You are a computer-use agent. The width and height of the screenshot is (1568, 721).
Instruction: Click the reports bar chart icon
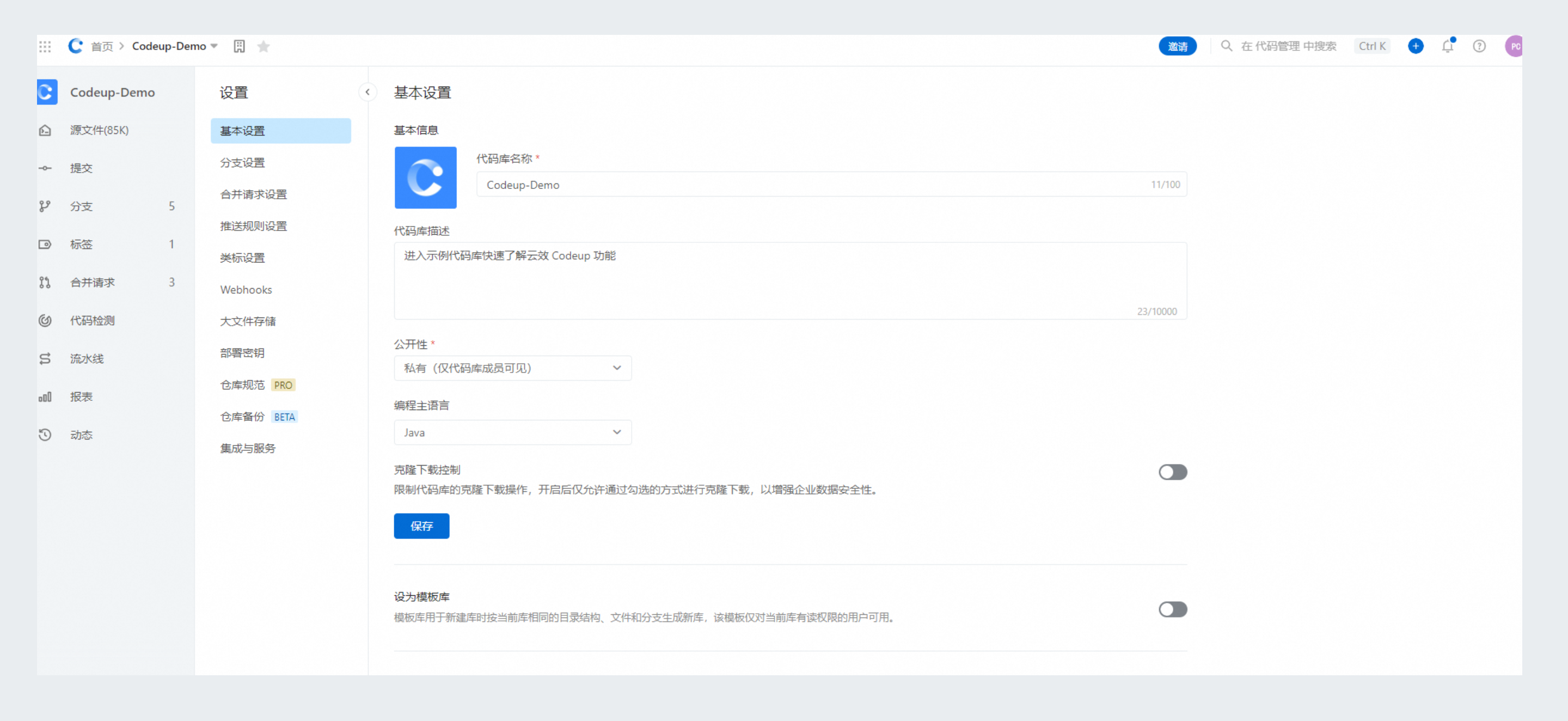[x=45, y=397]
